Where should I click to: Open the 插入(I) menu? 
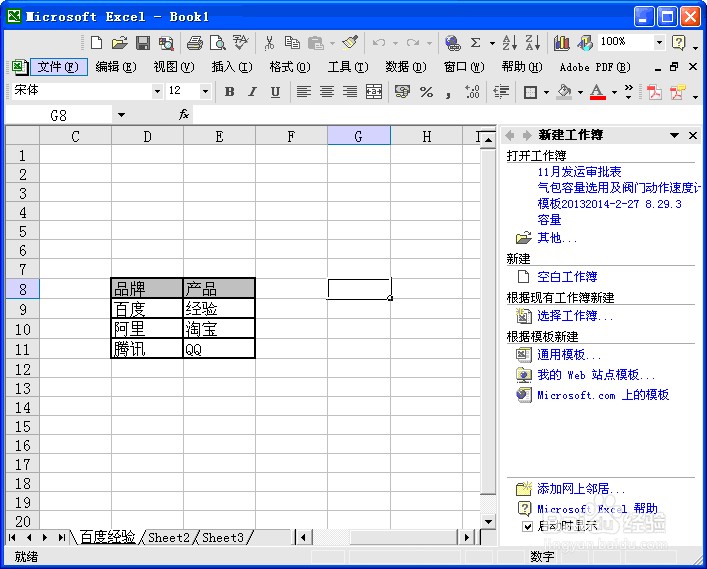pos(232,67)
